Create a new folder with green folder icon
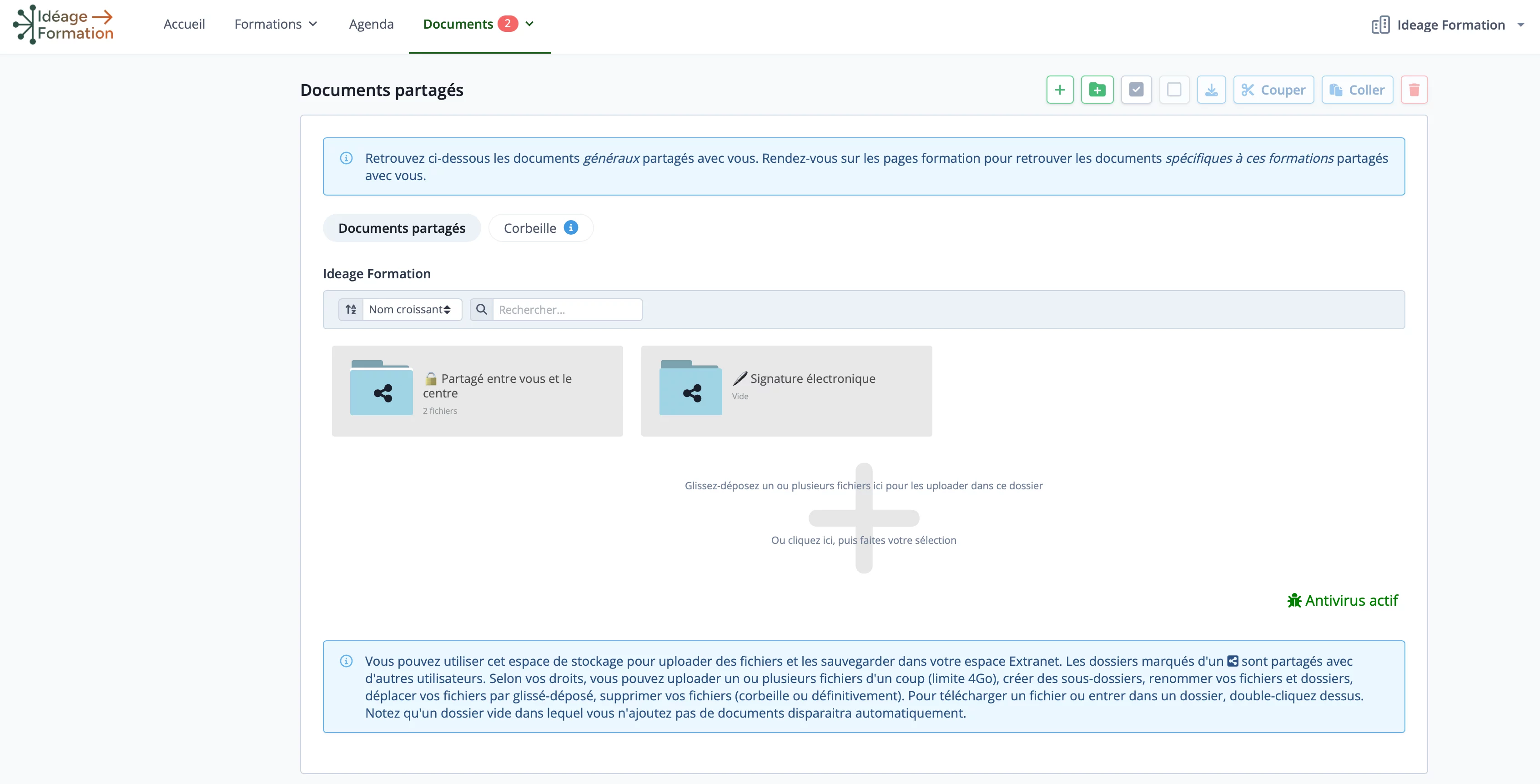The width and height of the screenshot is (1540, 784). tap(1097, 90)
